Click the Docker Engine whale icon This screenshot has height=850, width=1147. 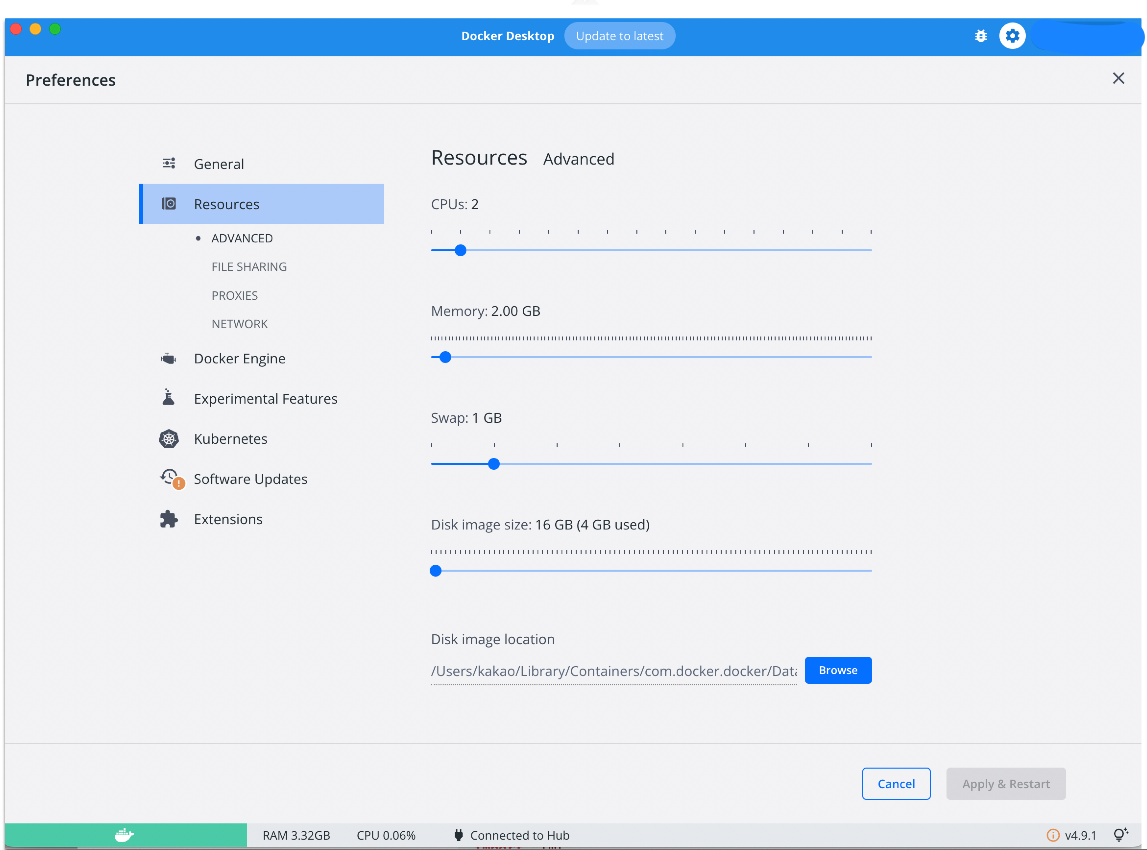(x=169, y=358)
